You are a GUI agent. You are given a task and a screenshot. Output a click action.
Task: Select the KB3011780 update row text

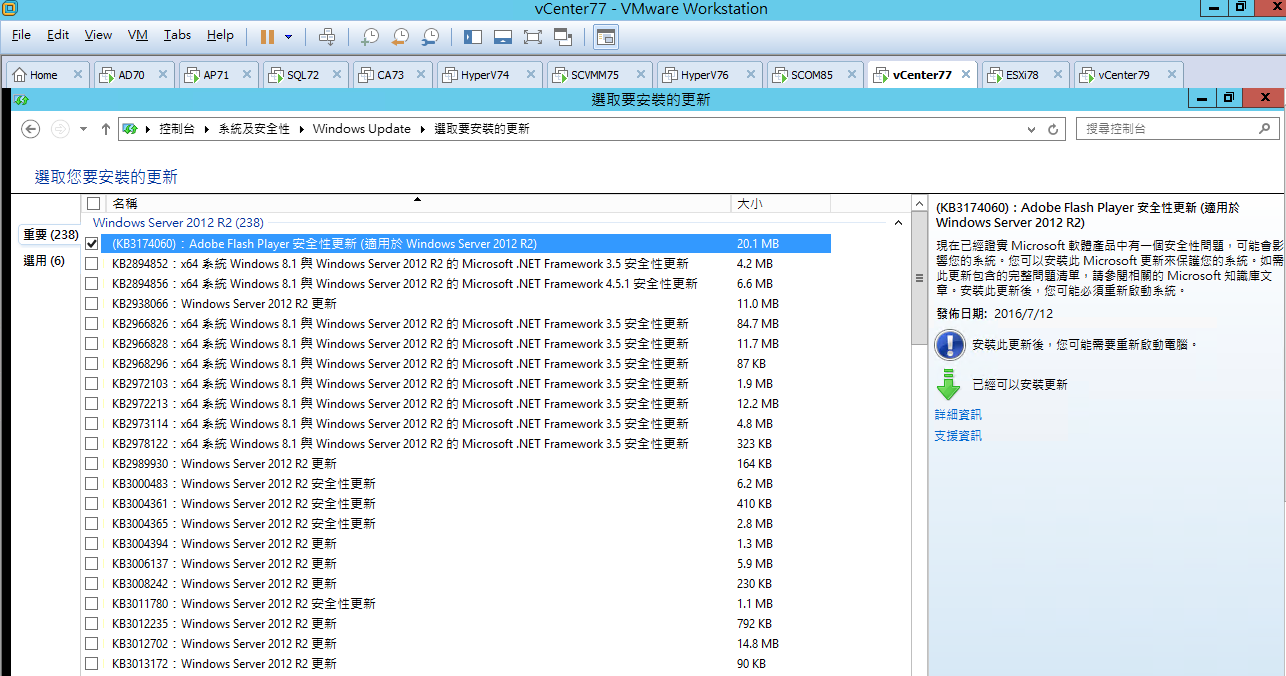pos(244,604)
